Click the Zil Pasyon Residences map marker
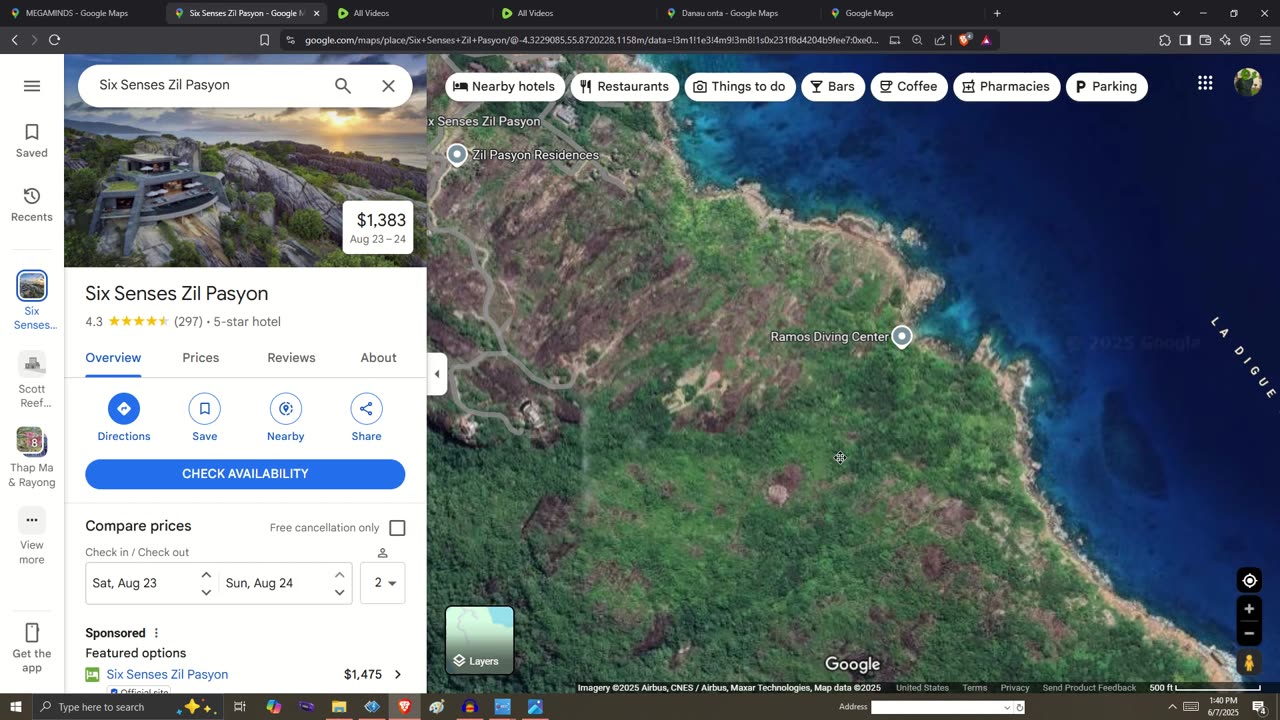 457,155
